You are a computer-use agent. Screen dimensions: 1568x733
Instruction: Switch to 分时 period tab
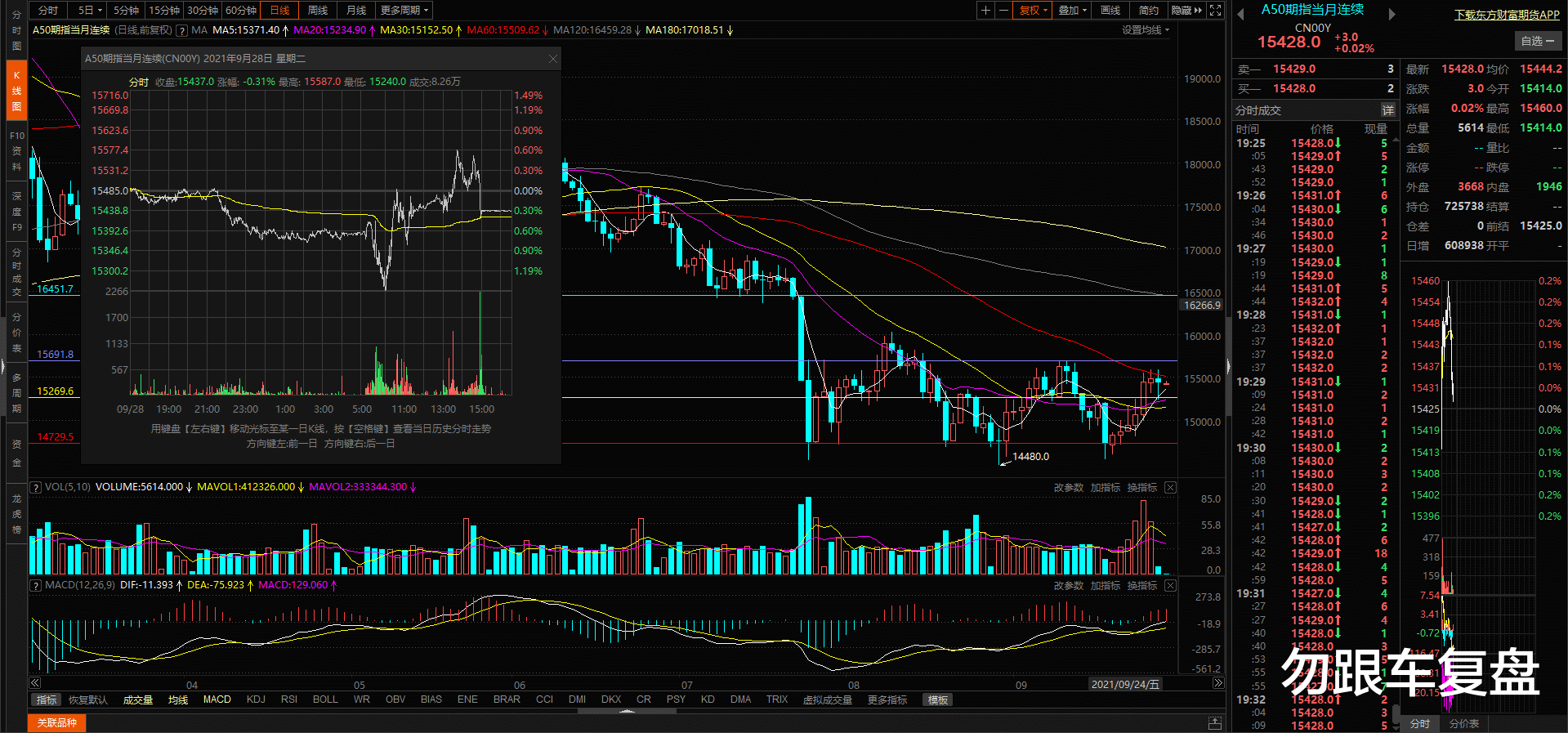point(48,10)
